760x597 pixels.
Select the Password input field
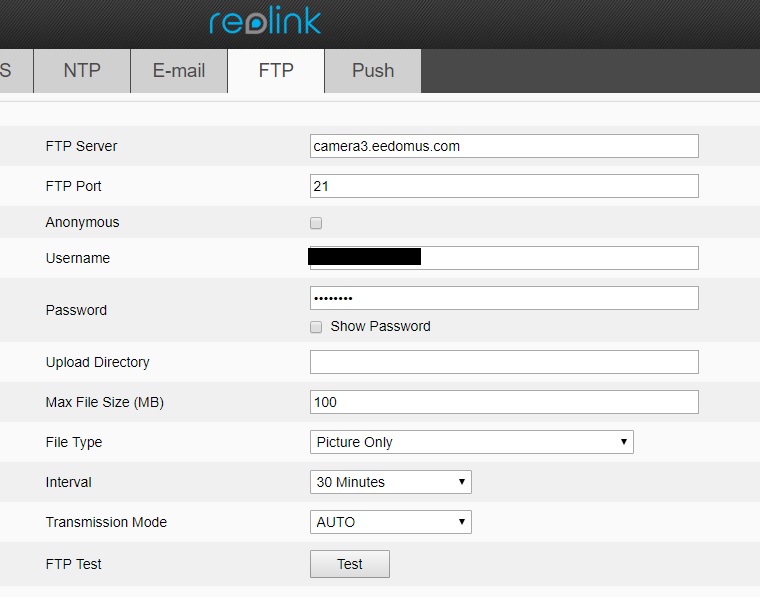click(x=504, y=298)
